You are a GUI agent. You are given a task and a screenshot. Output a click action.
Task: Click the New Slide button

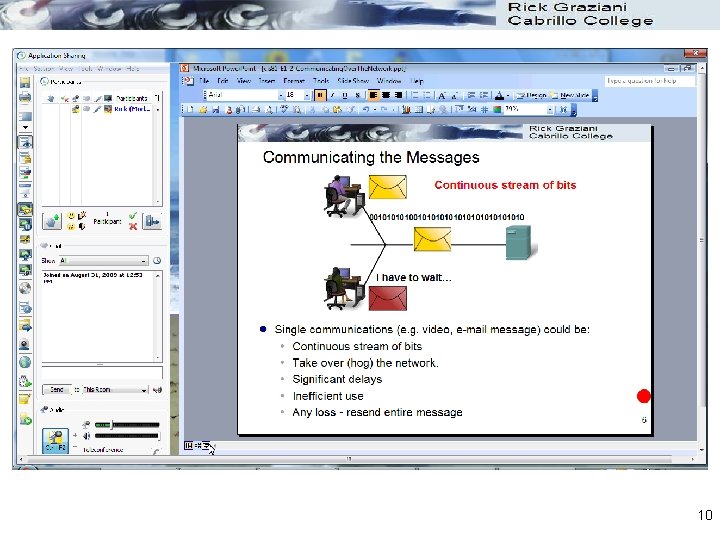pyautogui.click(x=570, y=96)
